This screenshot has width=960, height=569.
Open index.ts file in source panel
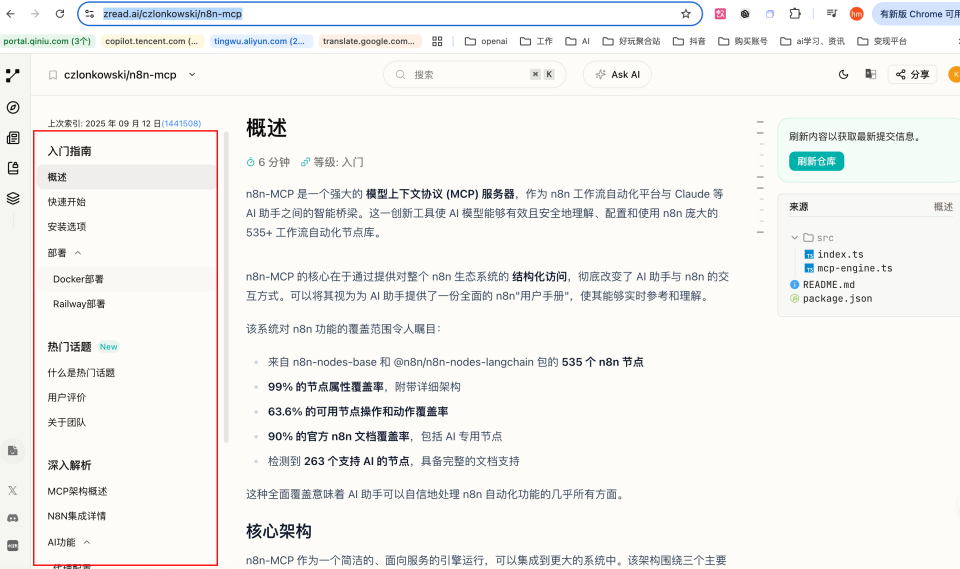840,254
